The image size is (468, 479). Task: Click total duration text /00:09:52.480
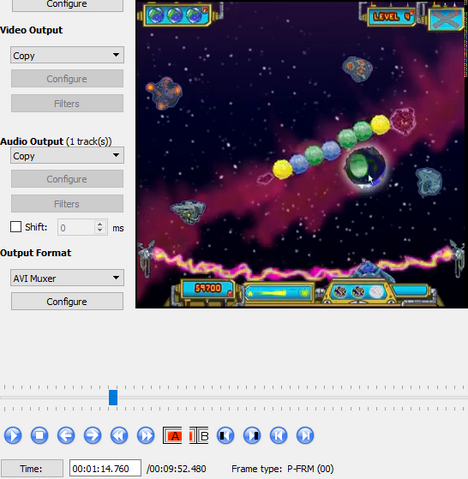point(176,469)
